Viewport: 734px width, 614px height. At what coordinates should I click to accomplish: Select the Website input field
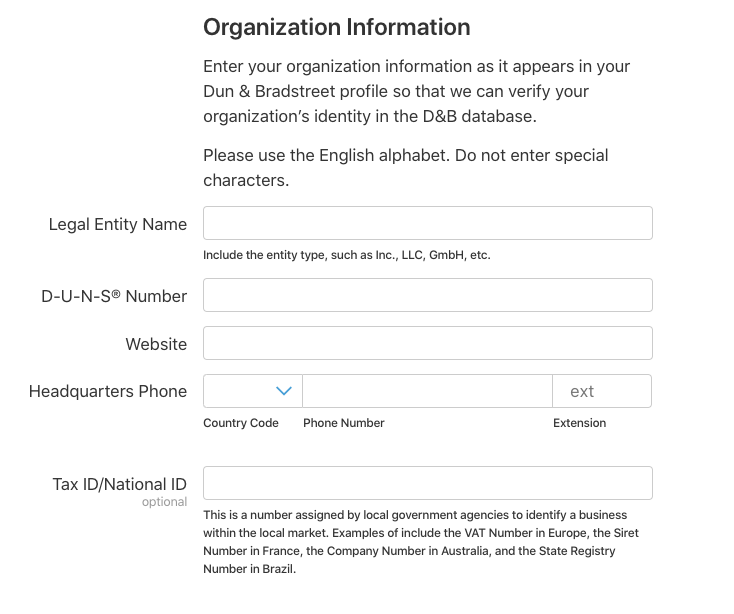point(427,343)
